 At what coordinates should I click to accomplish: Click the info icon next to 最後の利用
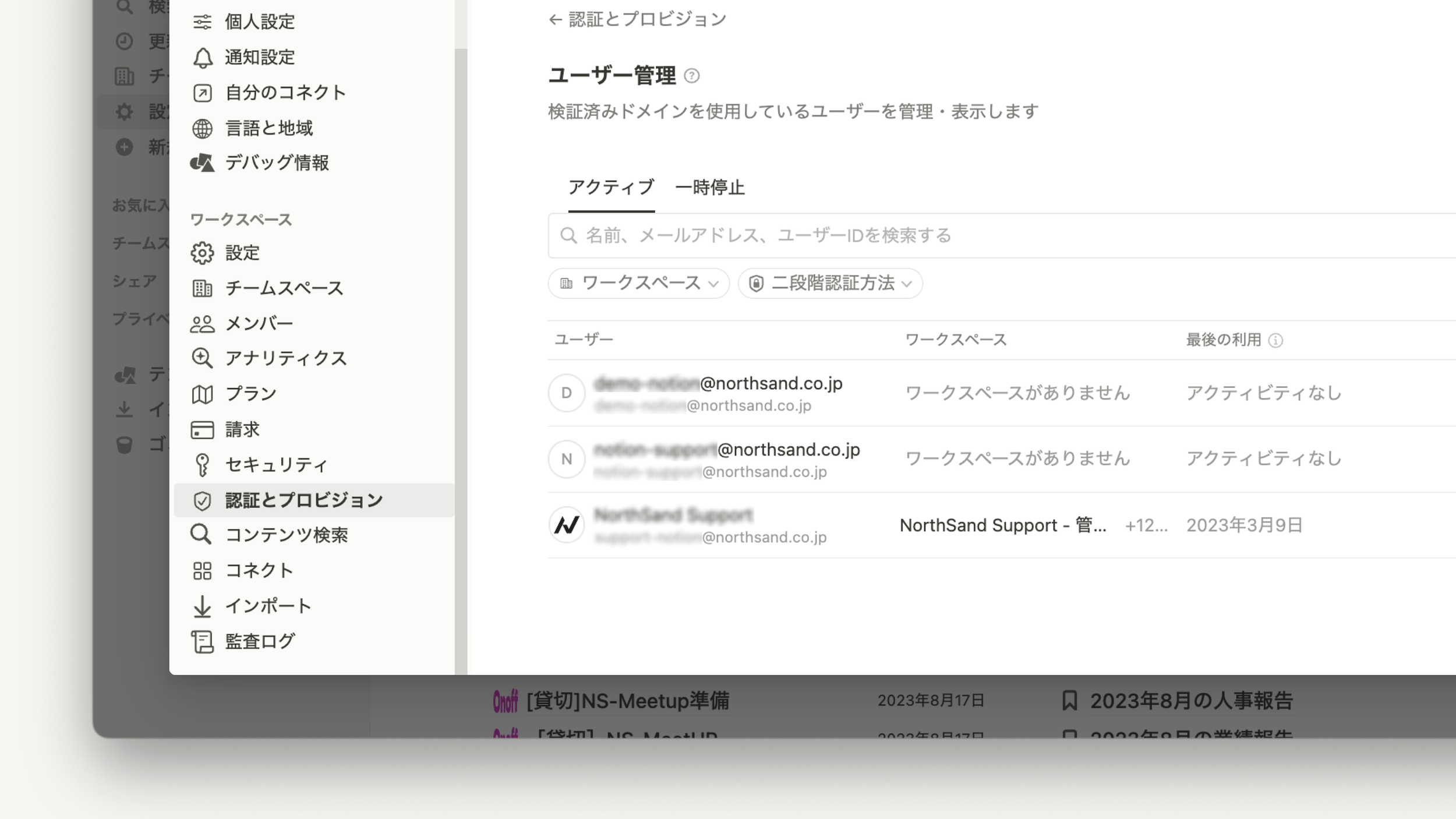click(1275, 340)
